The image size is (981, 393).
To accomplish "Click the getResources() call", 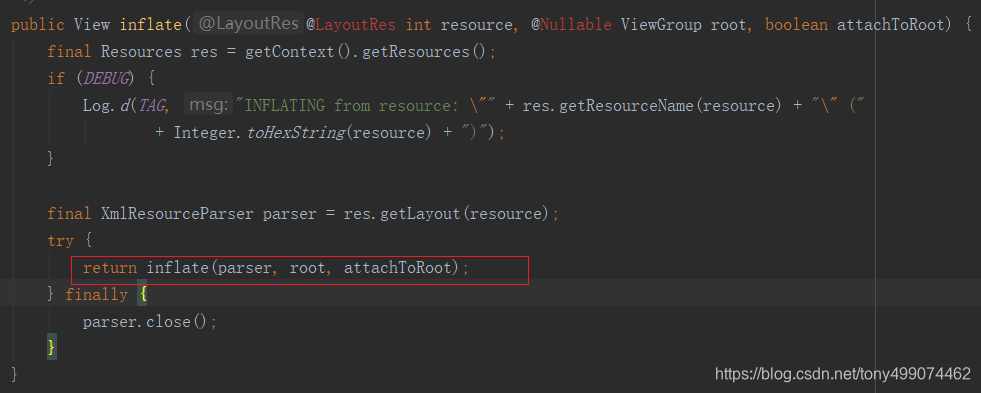I will pyautogui.click(x=424, y=51).
